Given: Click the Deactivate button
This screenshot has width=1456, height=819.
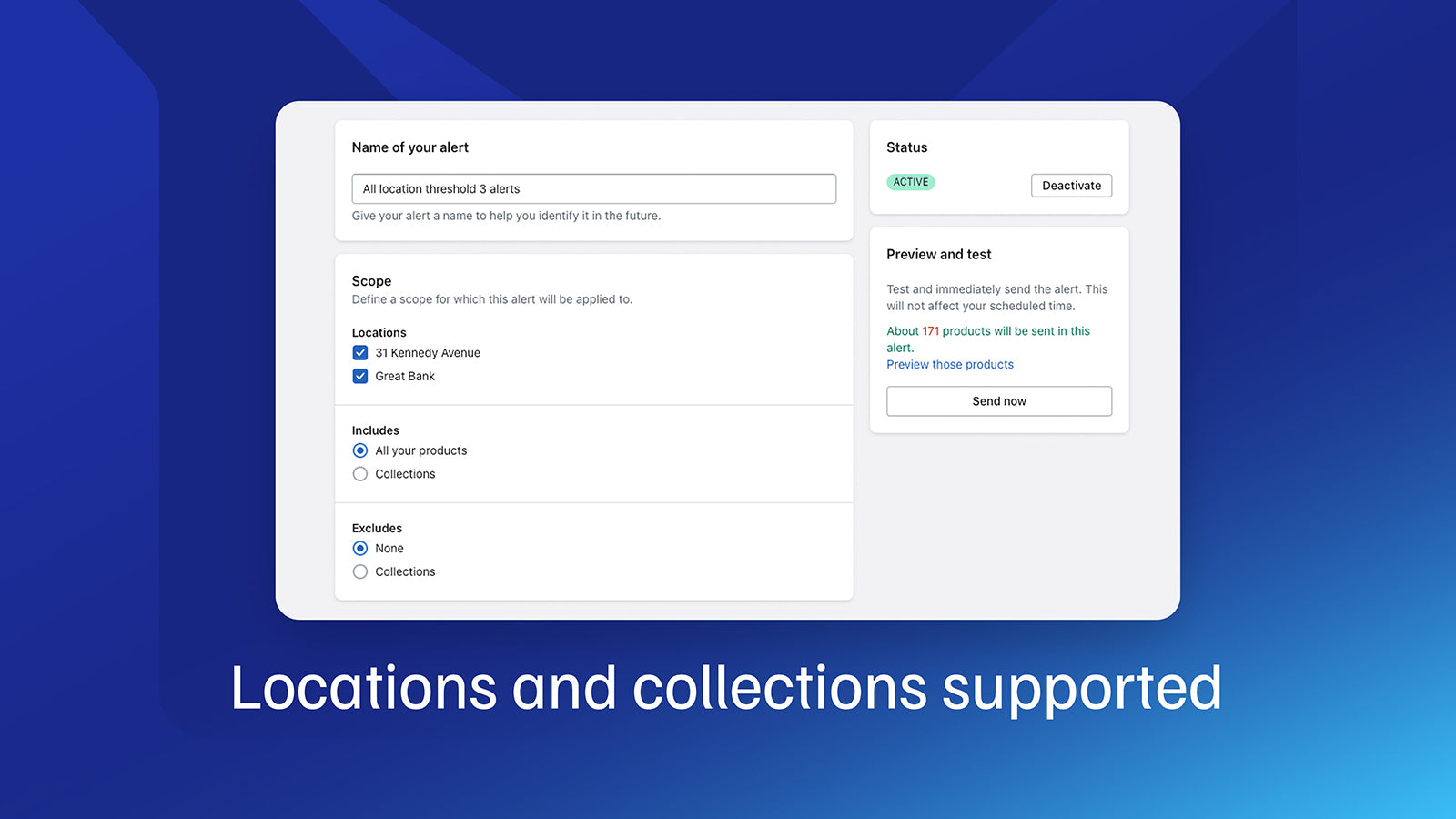Looking at the screenshot, I should coord(1071,185).
